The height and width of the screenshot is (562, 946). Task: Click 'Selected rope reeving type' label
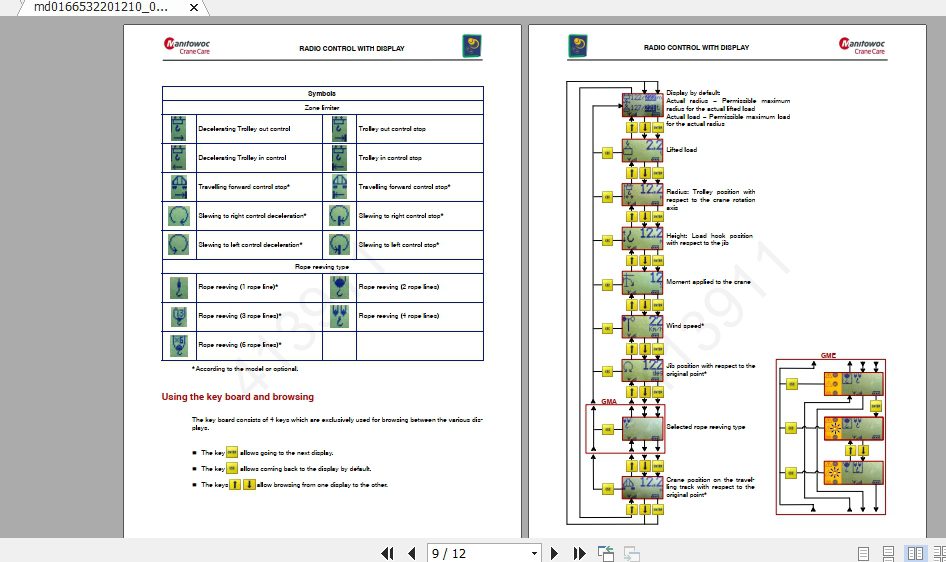[706, 427]
